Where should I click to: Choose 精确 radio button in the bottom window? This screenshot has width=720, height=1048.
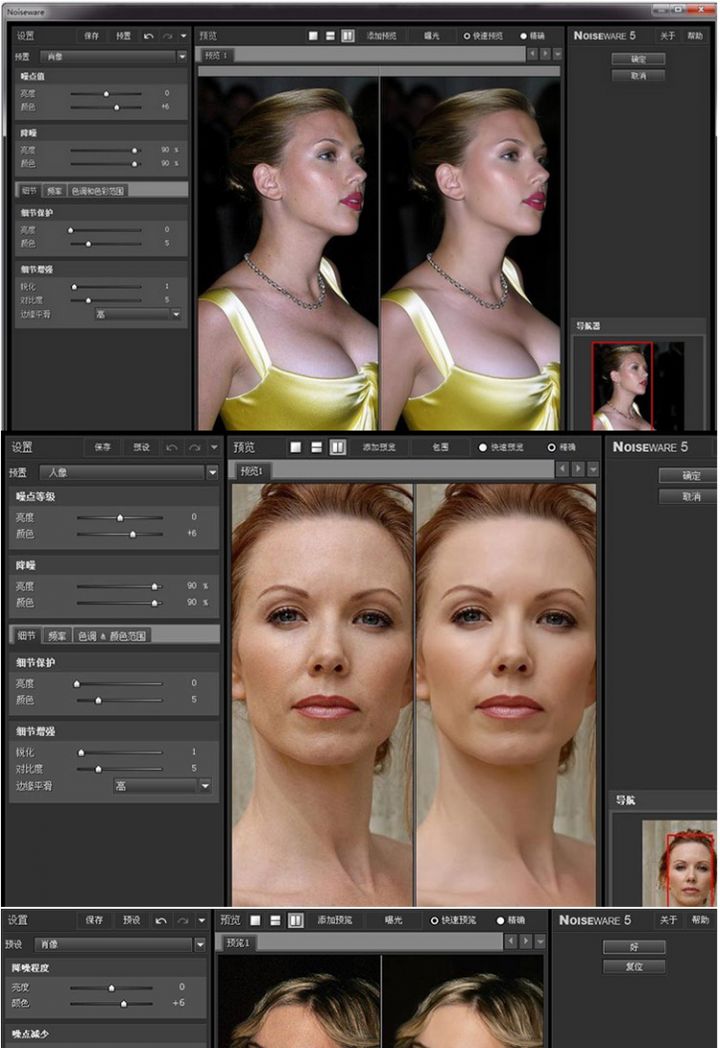(x=500, y=920)
